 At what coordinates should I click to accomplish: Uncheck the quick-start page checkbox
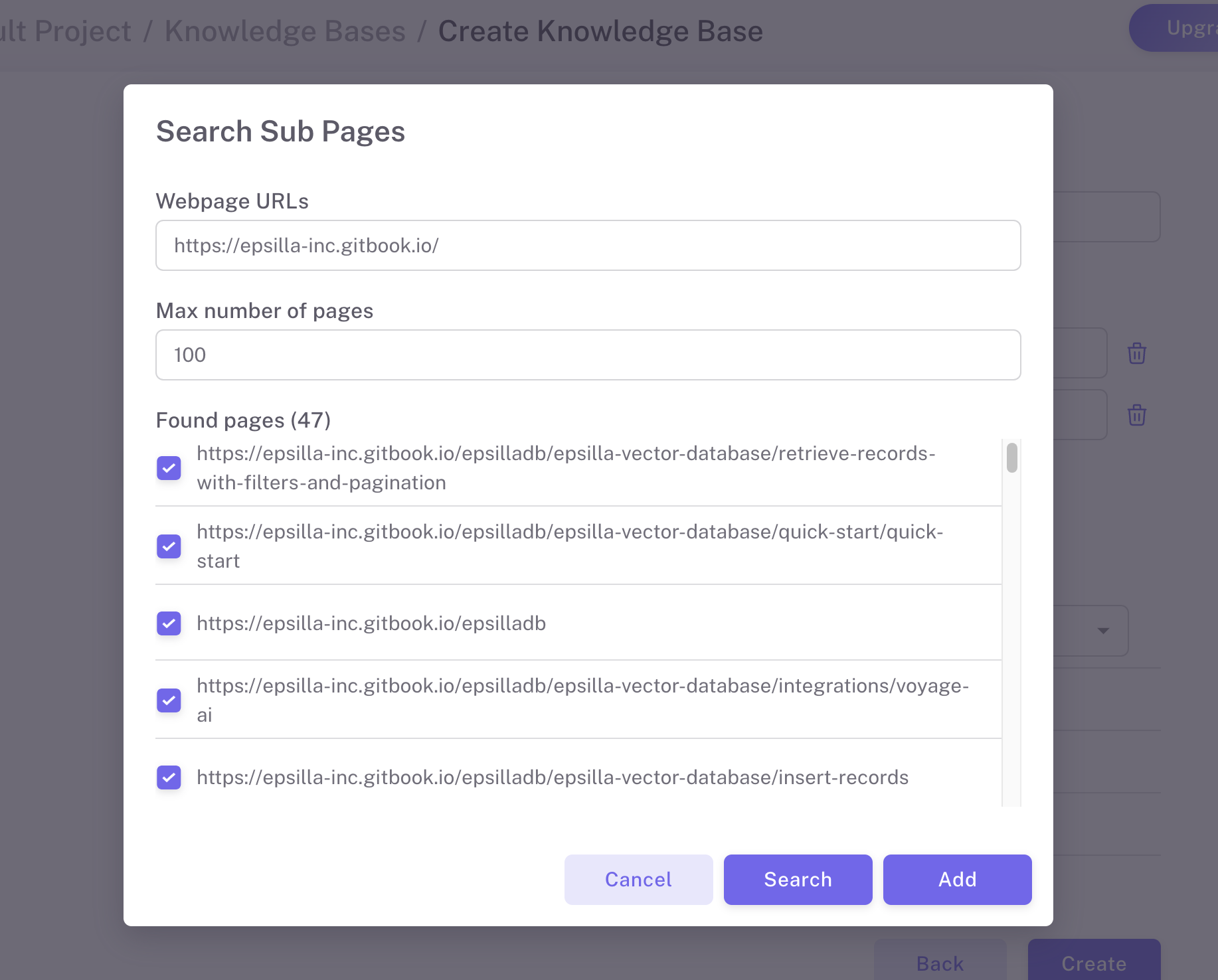point(169,546)
